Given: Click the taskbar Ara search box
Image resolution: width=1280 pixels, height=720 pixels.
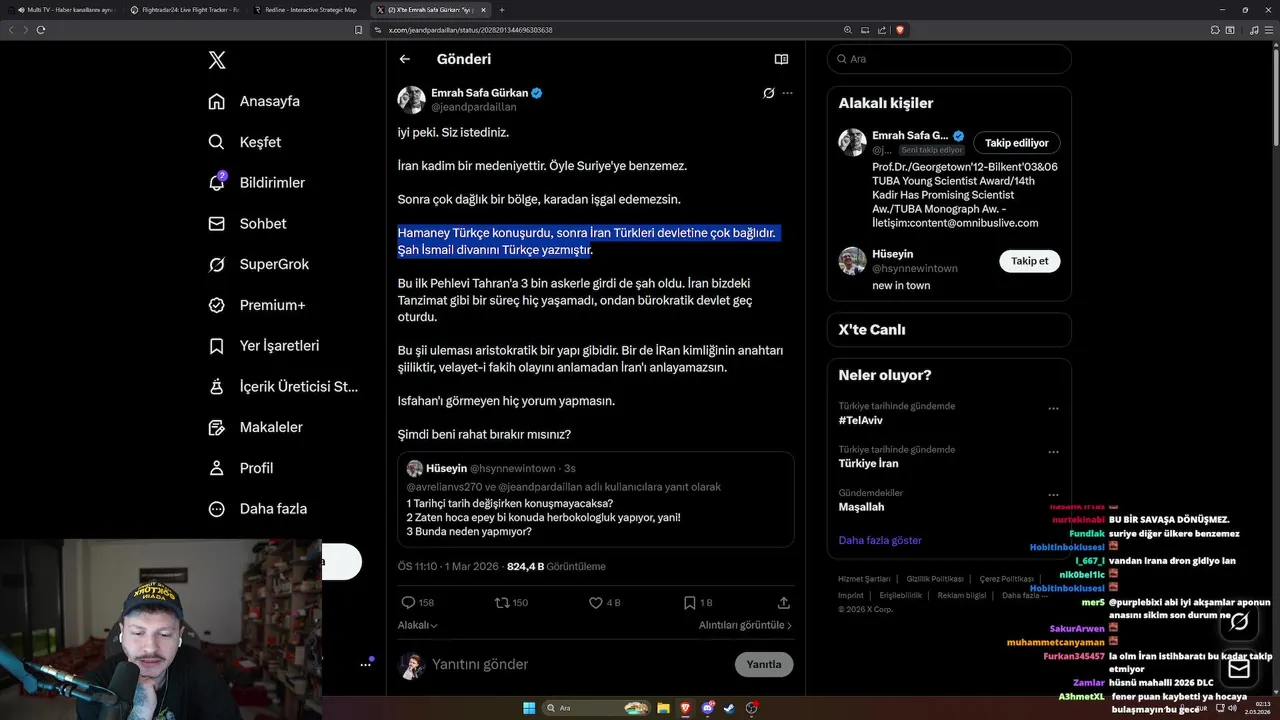Looking at the screenshot, I should point(596,708).
